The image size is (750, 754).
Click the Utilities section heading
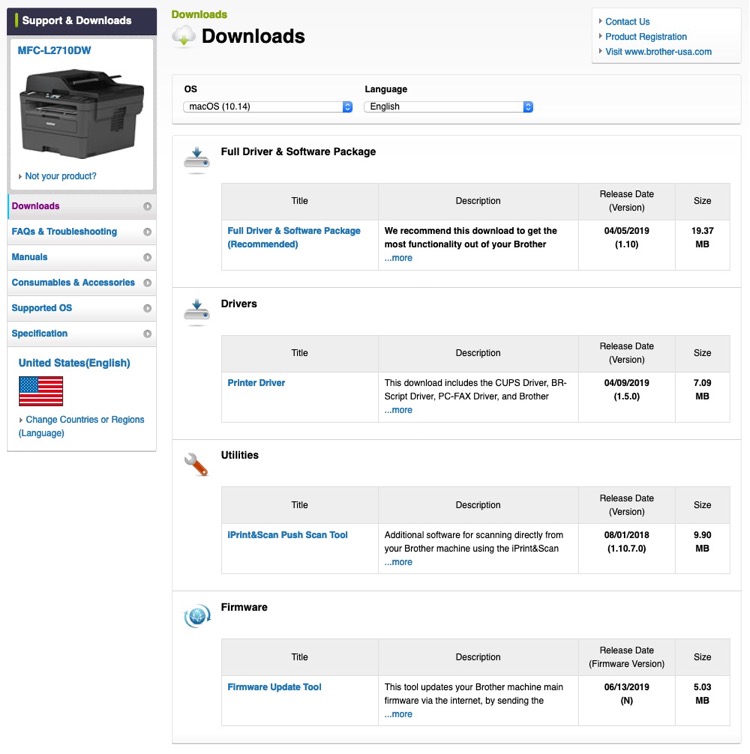[239, 455]
